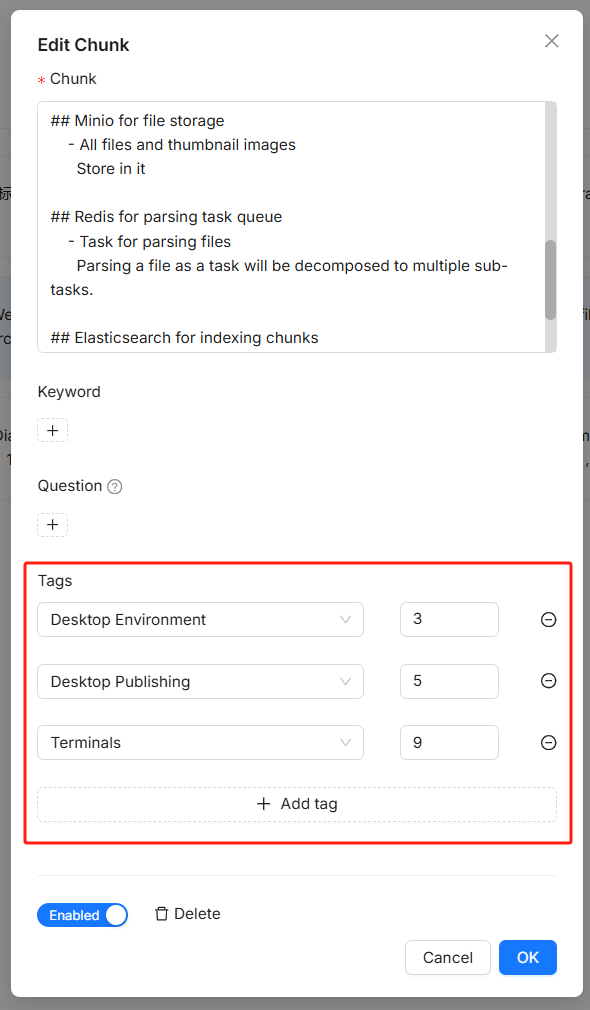Open the Terminals tag dropdown
The image size is (590, 1010).
click(200, 743)
